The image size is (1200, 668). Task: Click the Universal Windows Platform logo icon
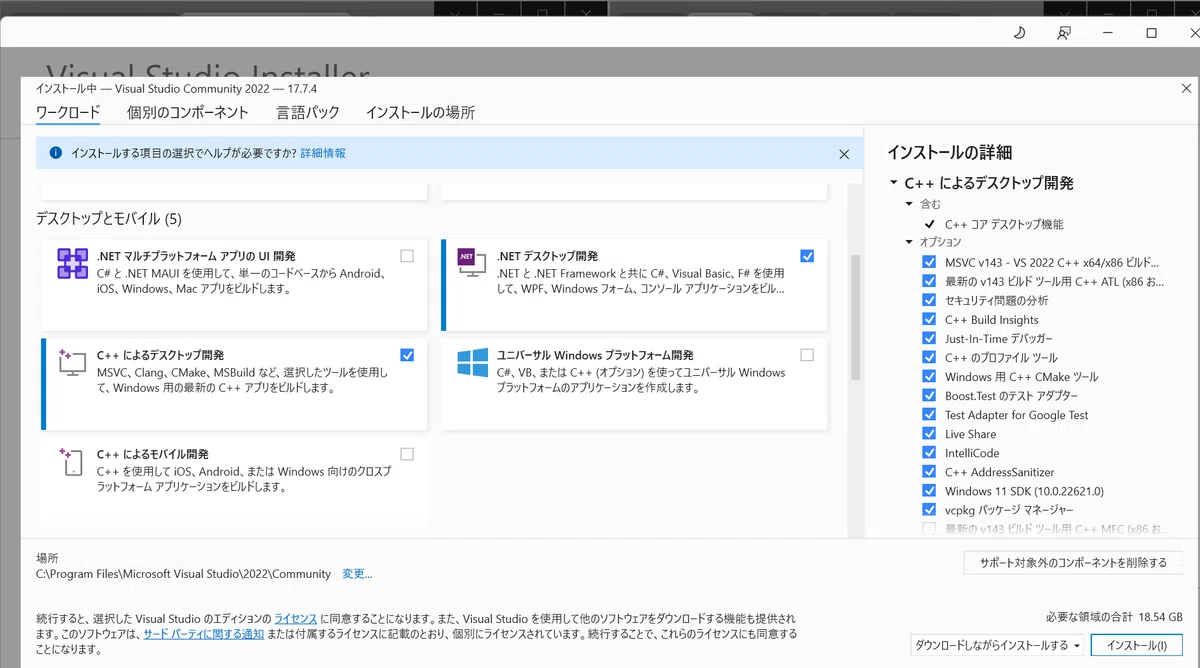tap(472, 362)
